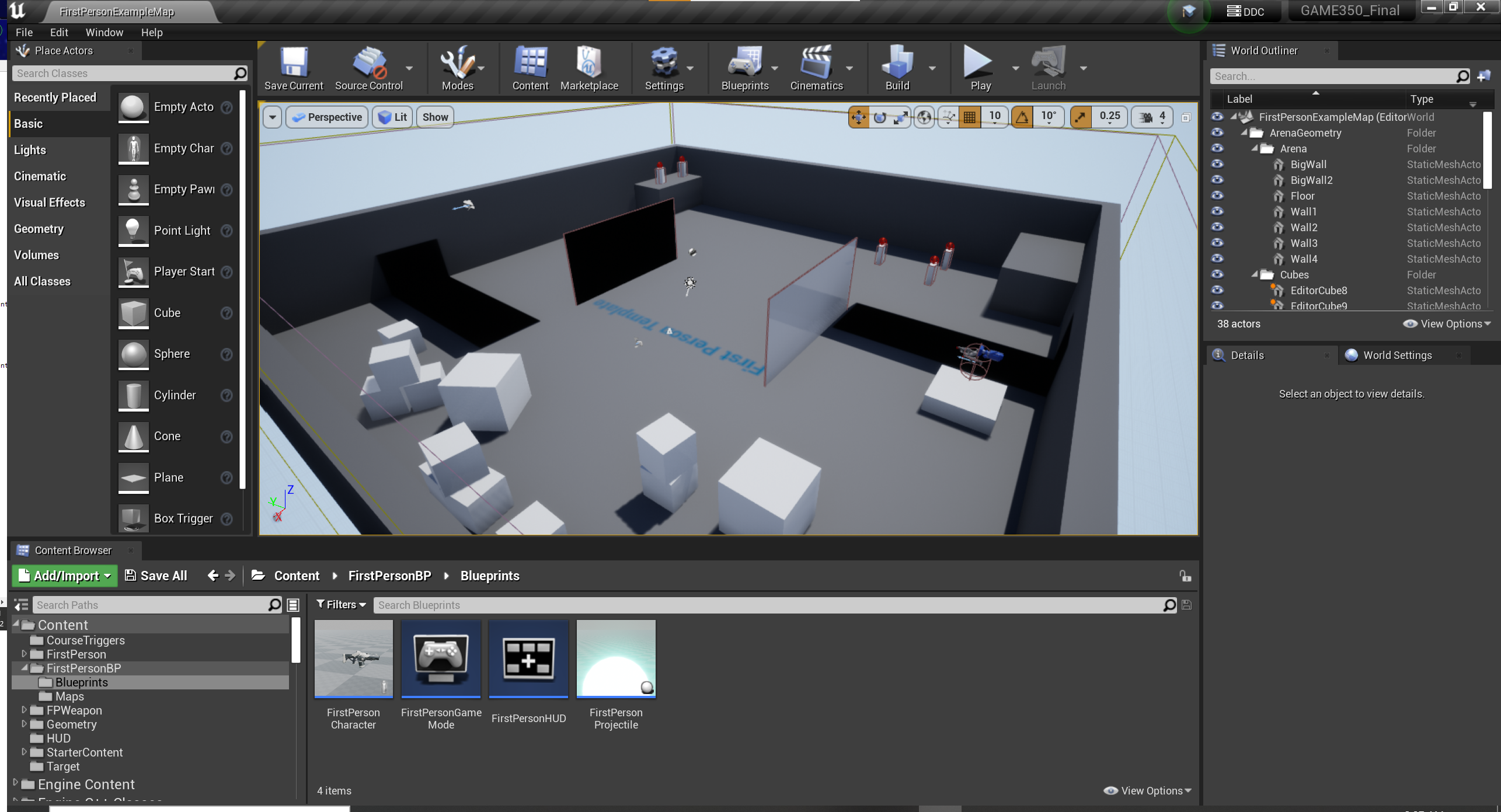1501x812 pixels.
Task: Adjust the camera speed setting in viewport
Action: point(1153,117)
